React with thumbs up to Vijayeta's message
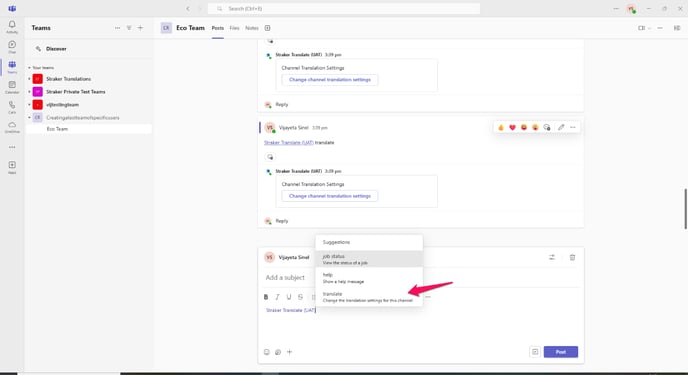Viewport: 688px width, 375px height. pos(501,127)
